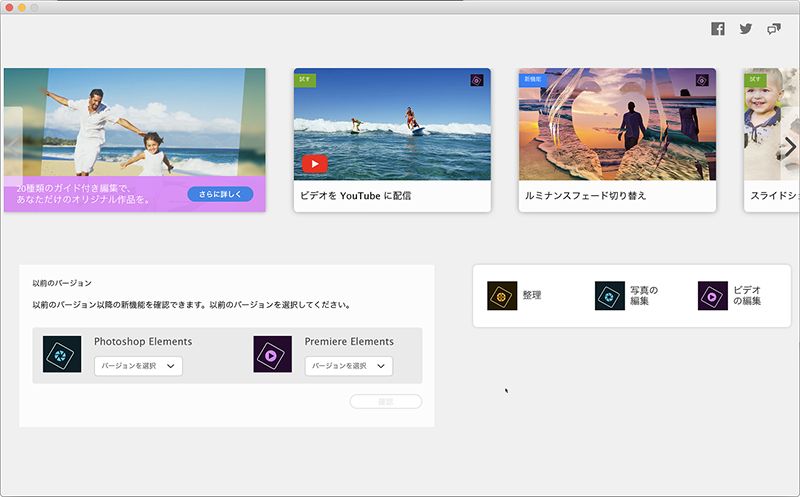The image size is (800, 497).
Task: Launch the 整理 Organizer icon
Action: [502, 295]
